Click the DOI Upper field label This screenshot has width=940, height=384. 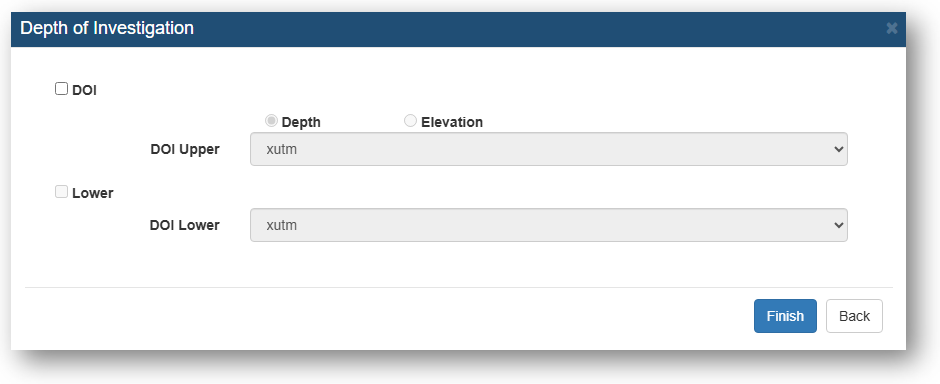click(185, 149)
